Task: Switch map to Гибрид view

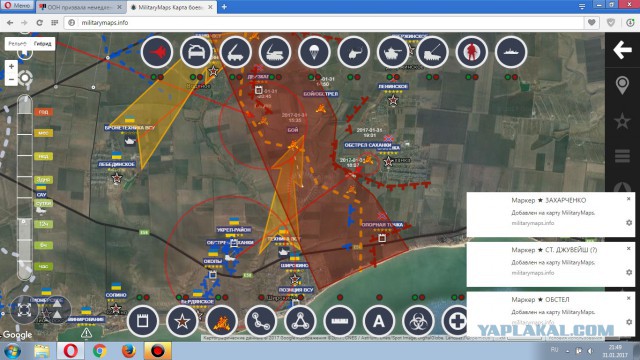Action: pos(42,44)
